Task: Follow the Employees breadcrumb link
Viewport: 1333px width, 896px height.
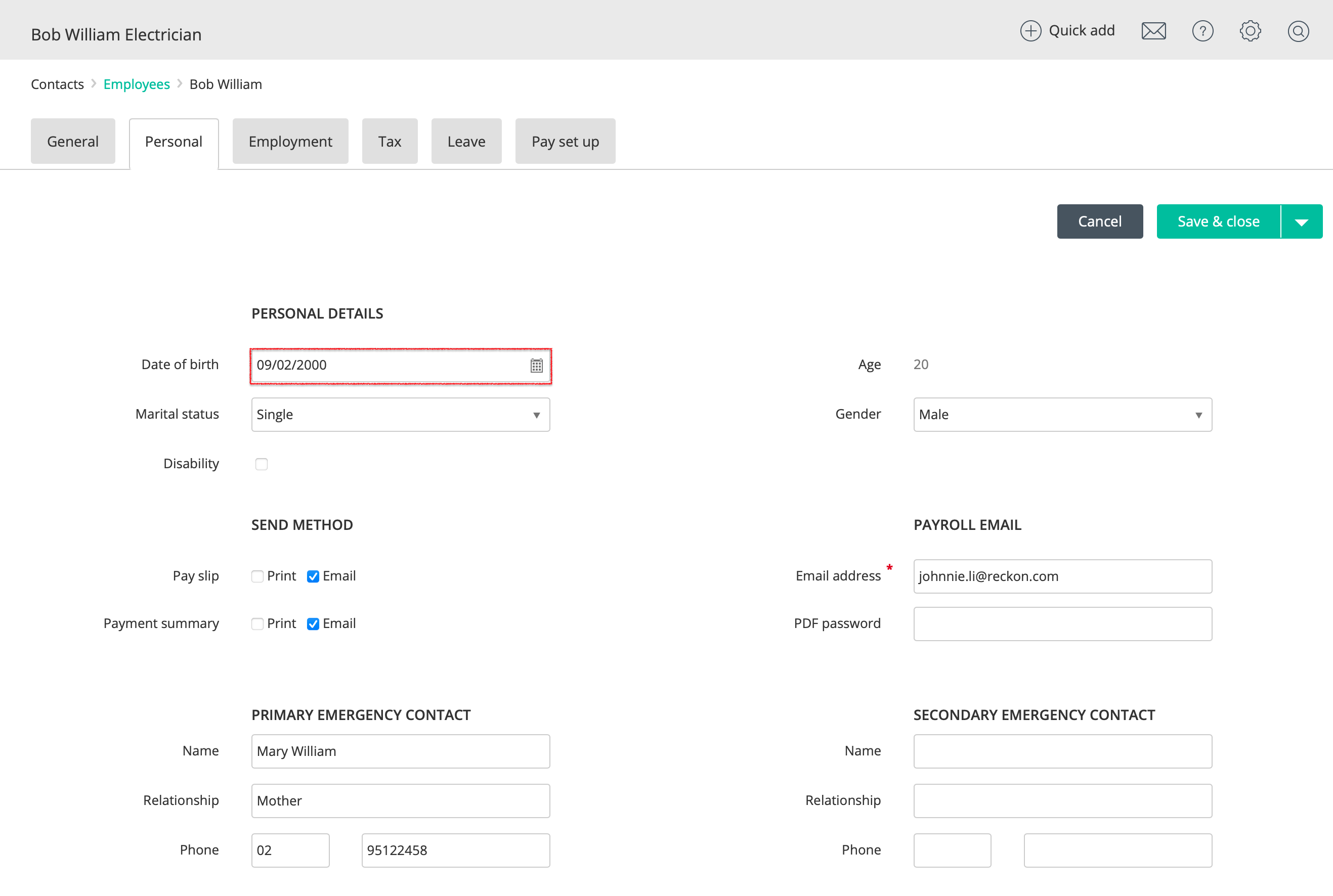Action: (137, 84)
